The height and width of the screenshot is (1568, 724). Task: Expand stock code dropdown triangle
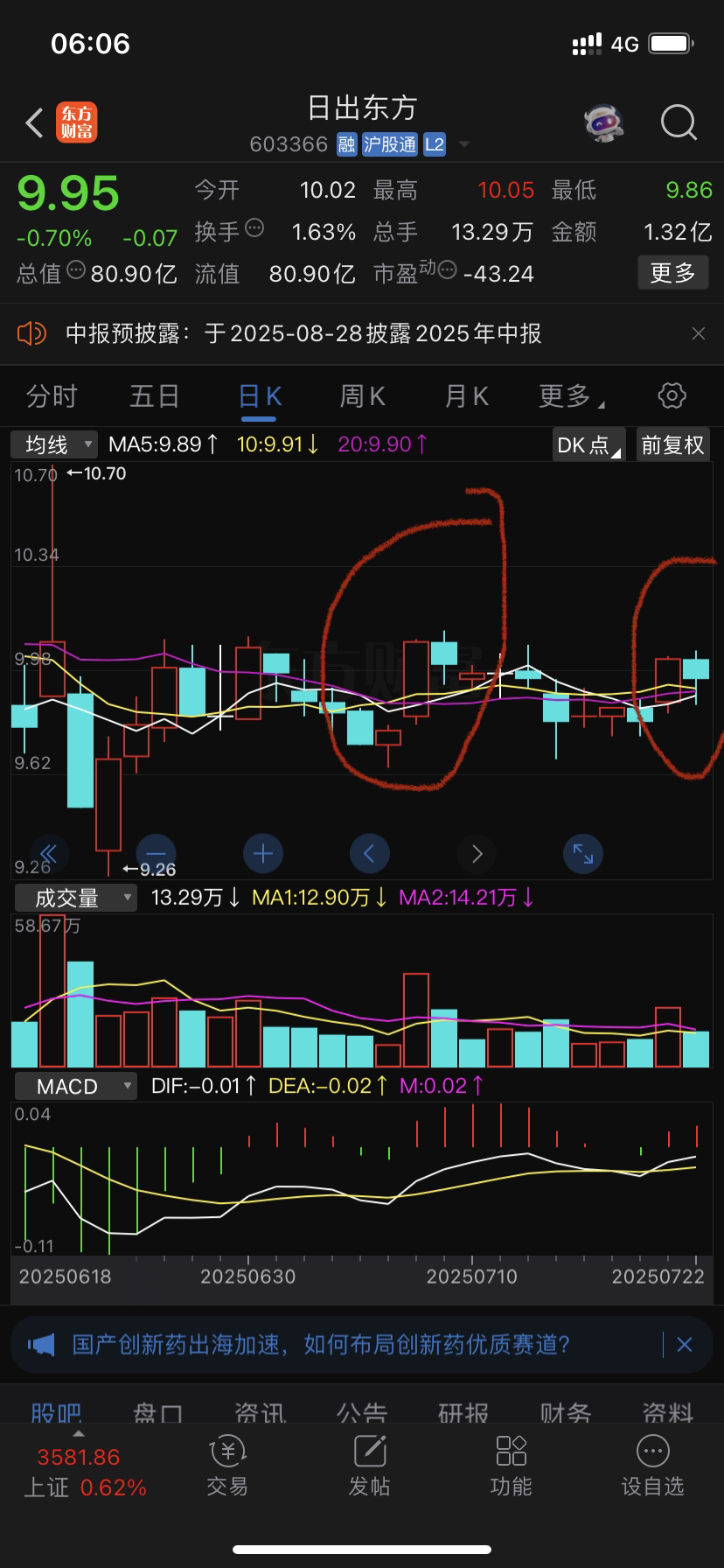click(x=464, y=144)
